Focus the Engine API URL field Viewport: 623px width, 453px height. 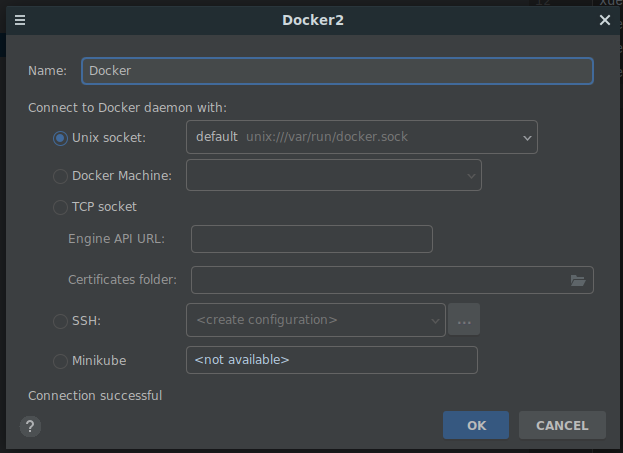312,239
